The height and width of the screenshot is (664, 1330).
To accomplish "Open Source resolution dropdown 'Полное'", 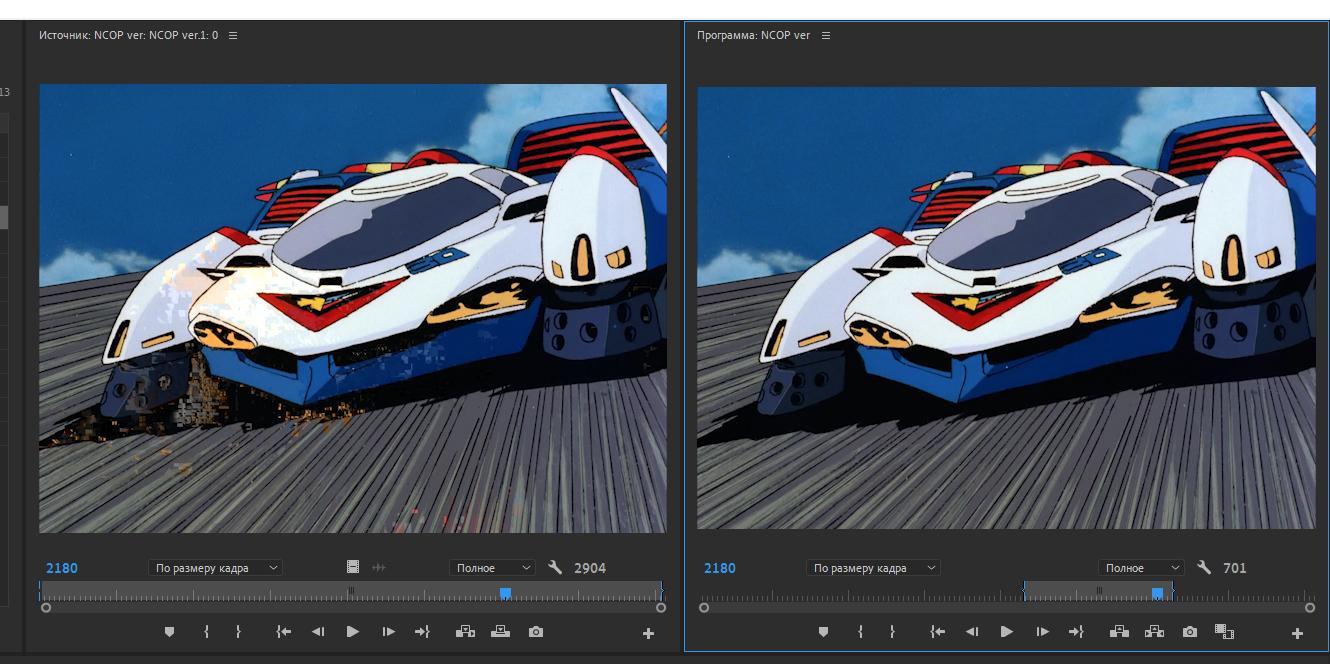I will pos(491,568).
